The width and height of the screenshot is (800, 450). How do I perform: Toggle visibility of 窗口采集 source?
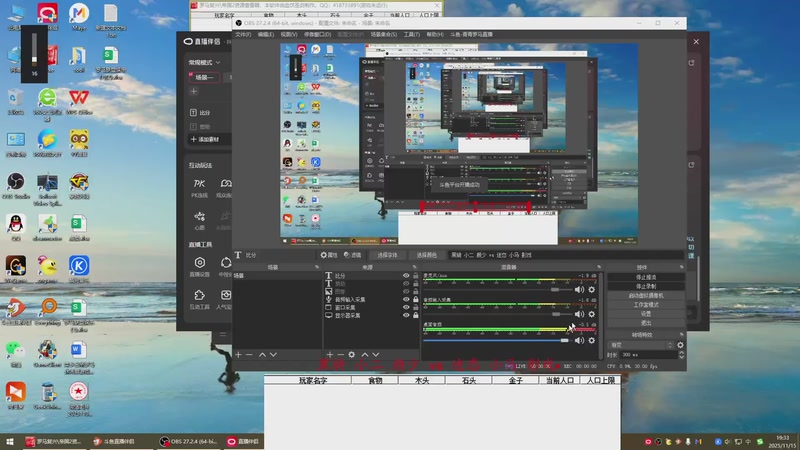406,307
